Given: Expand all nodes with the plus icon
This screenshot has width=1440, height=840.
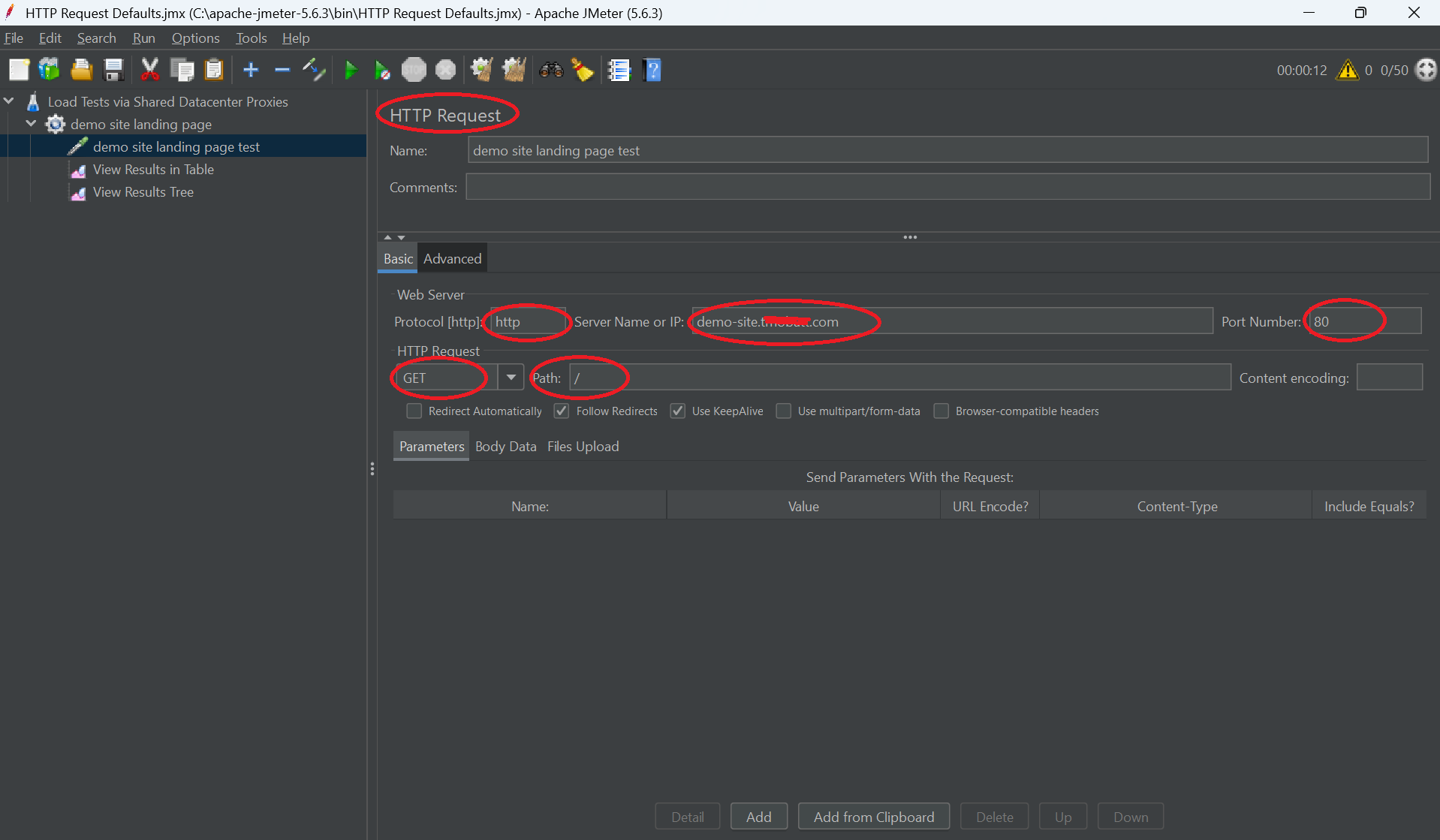Looking at the screenshot, I should 251,70.
